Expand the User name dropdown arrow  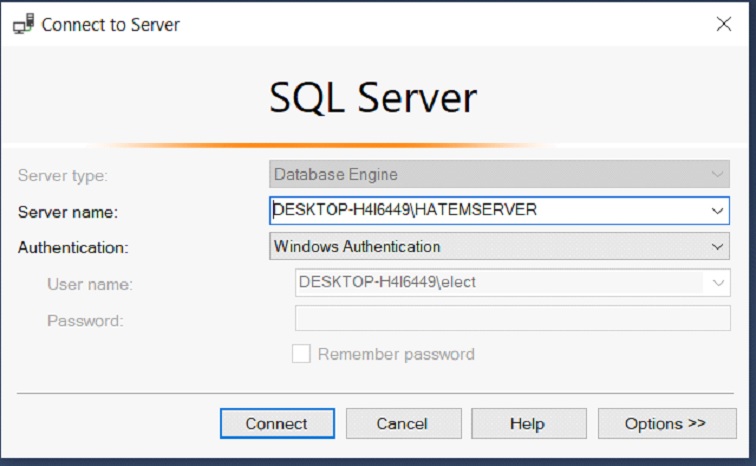coord(718,283)
